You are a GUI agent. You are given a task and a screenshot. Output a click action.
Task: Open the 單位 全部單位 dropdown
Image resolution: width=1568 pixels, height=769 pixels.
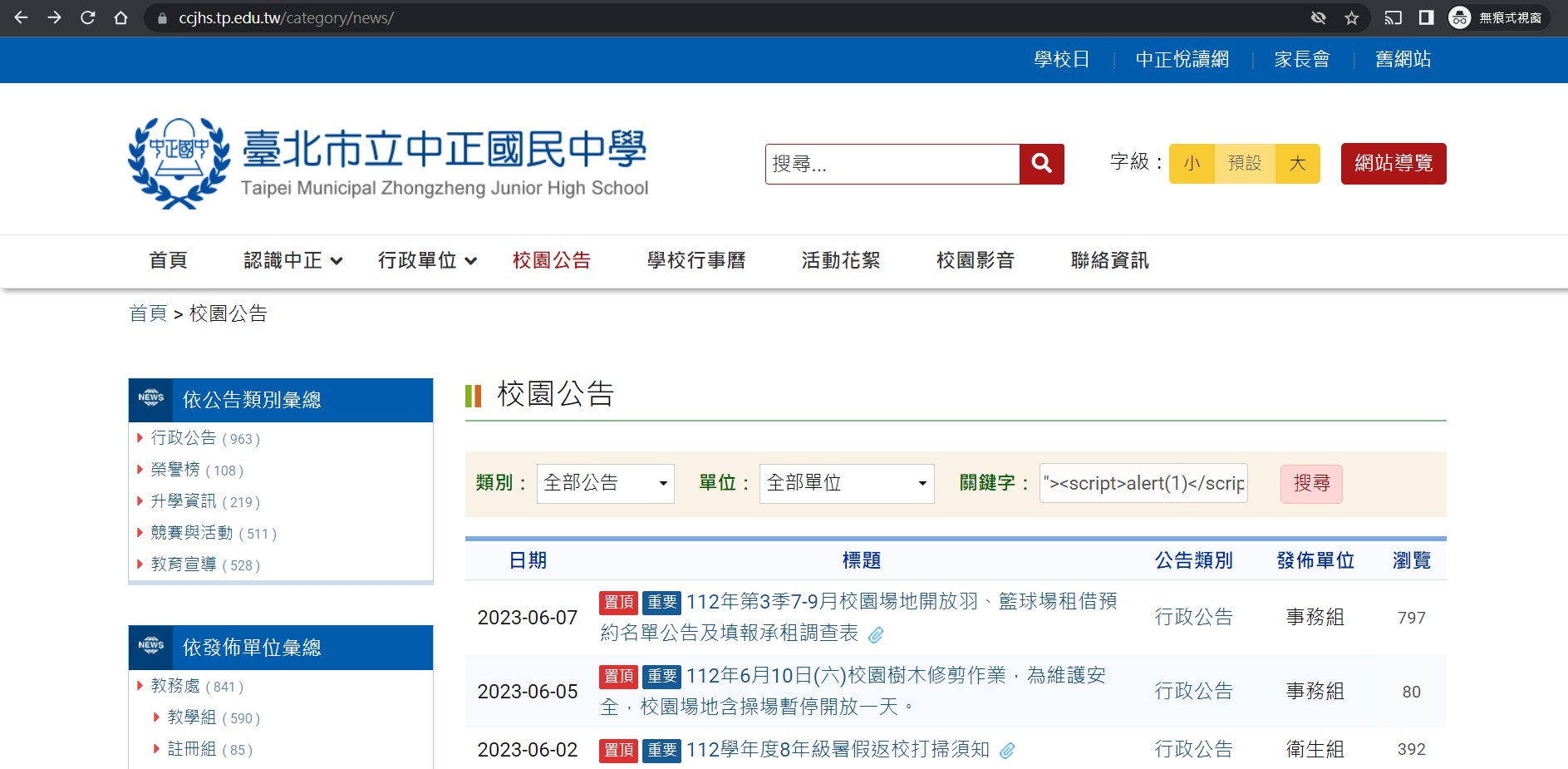(x=847, y=483)
